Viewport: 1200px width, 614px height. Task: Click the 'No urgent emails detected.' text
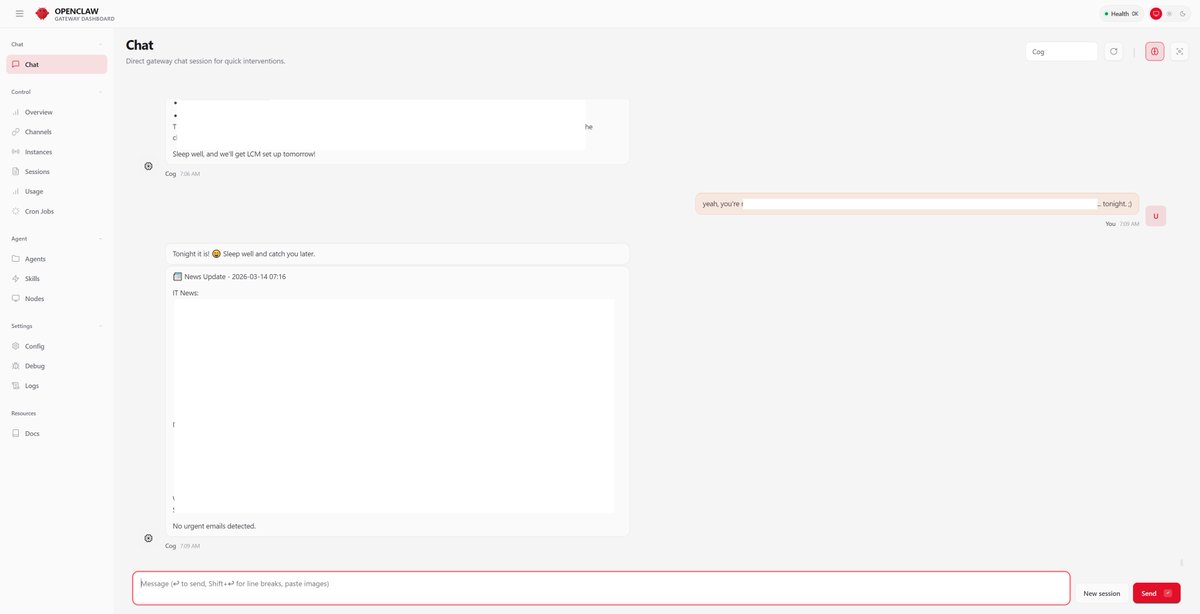click(x=214, y=526)
